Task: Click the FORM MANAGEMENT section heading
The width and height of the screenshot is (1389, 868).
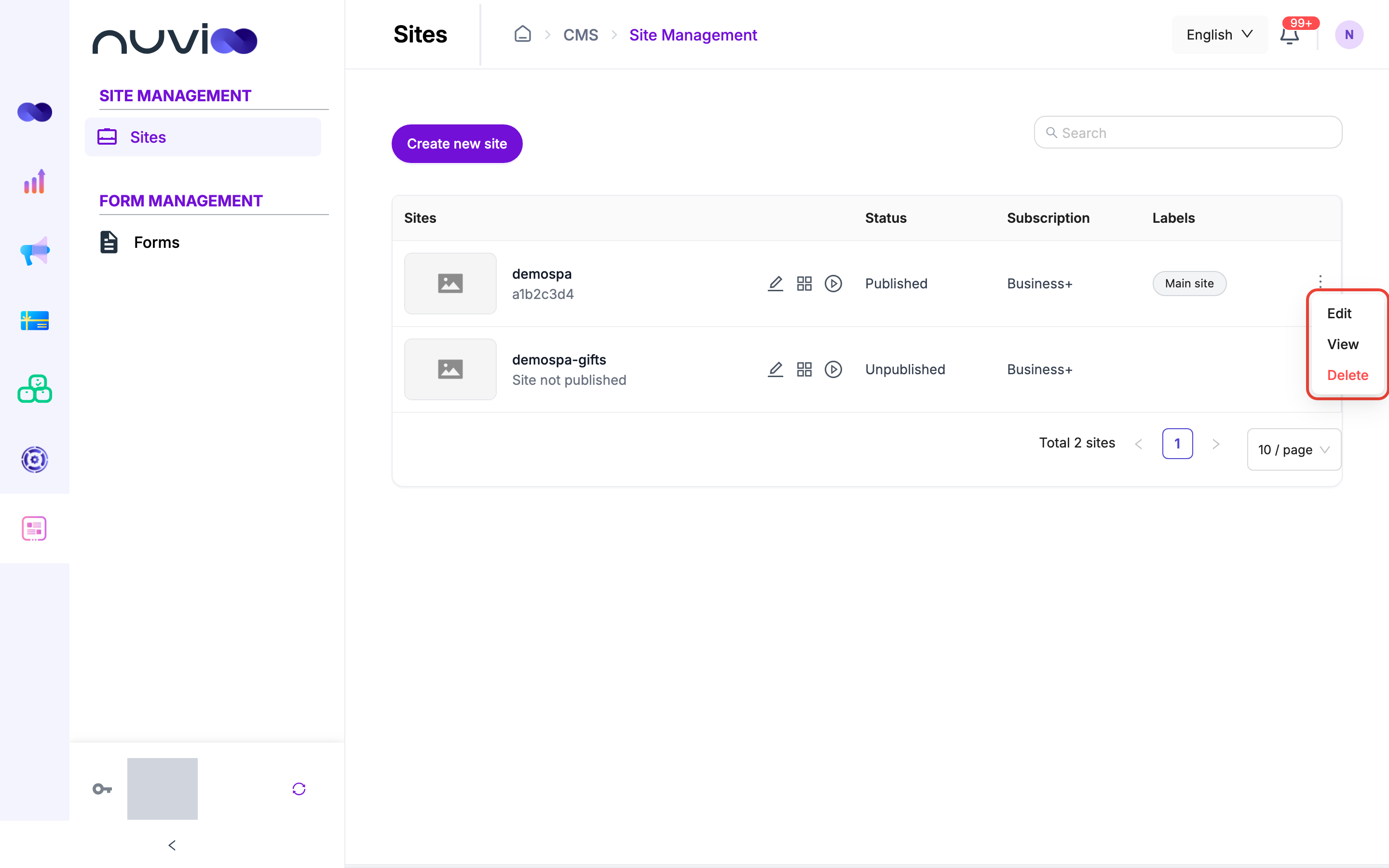Action: 181,200
